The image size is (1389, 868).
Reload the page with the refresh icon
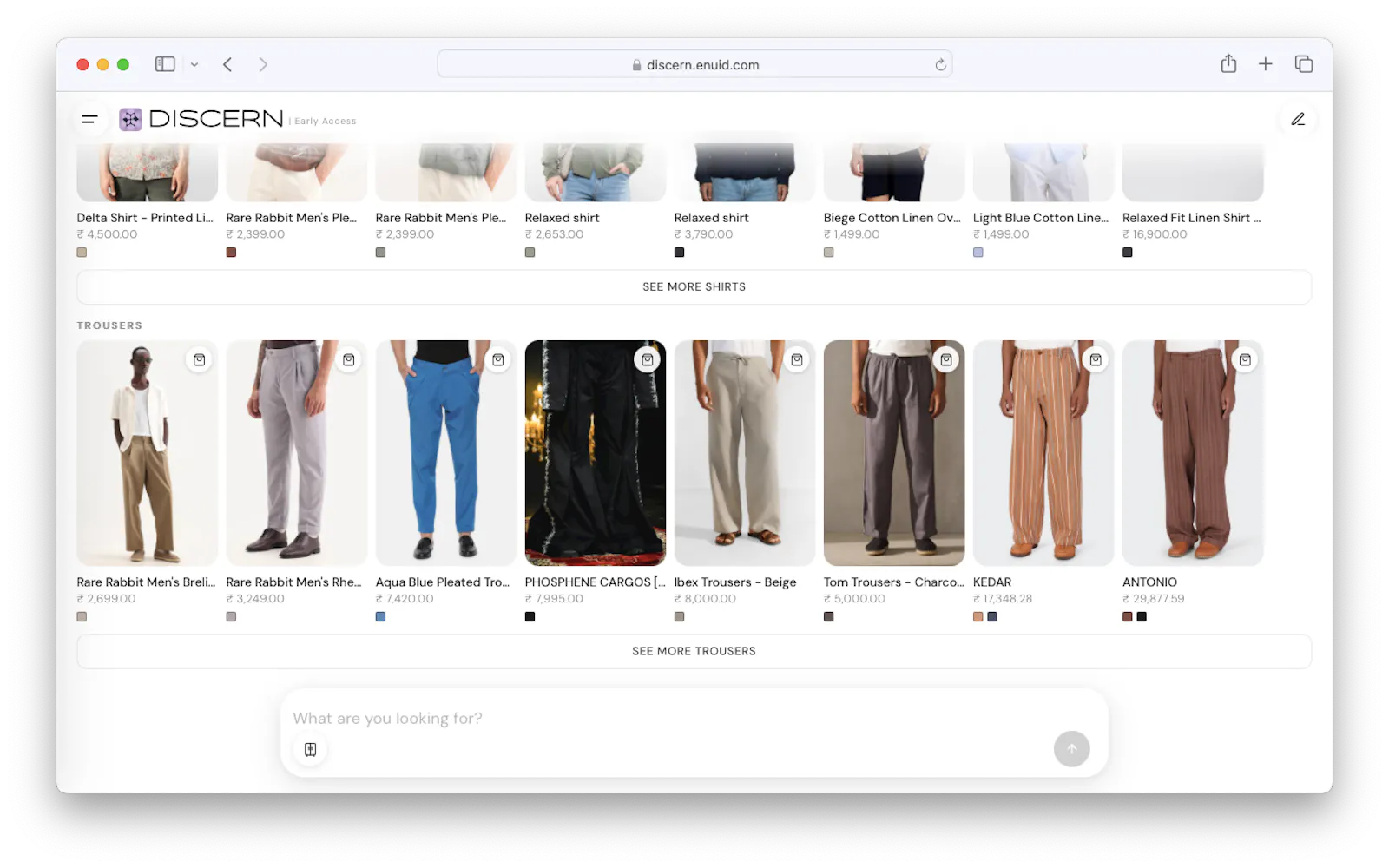pyautogui.click(x=940, y=64)
